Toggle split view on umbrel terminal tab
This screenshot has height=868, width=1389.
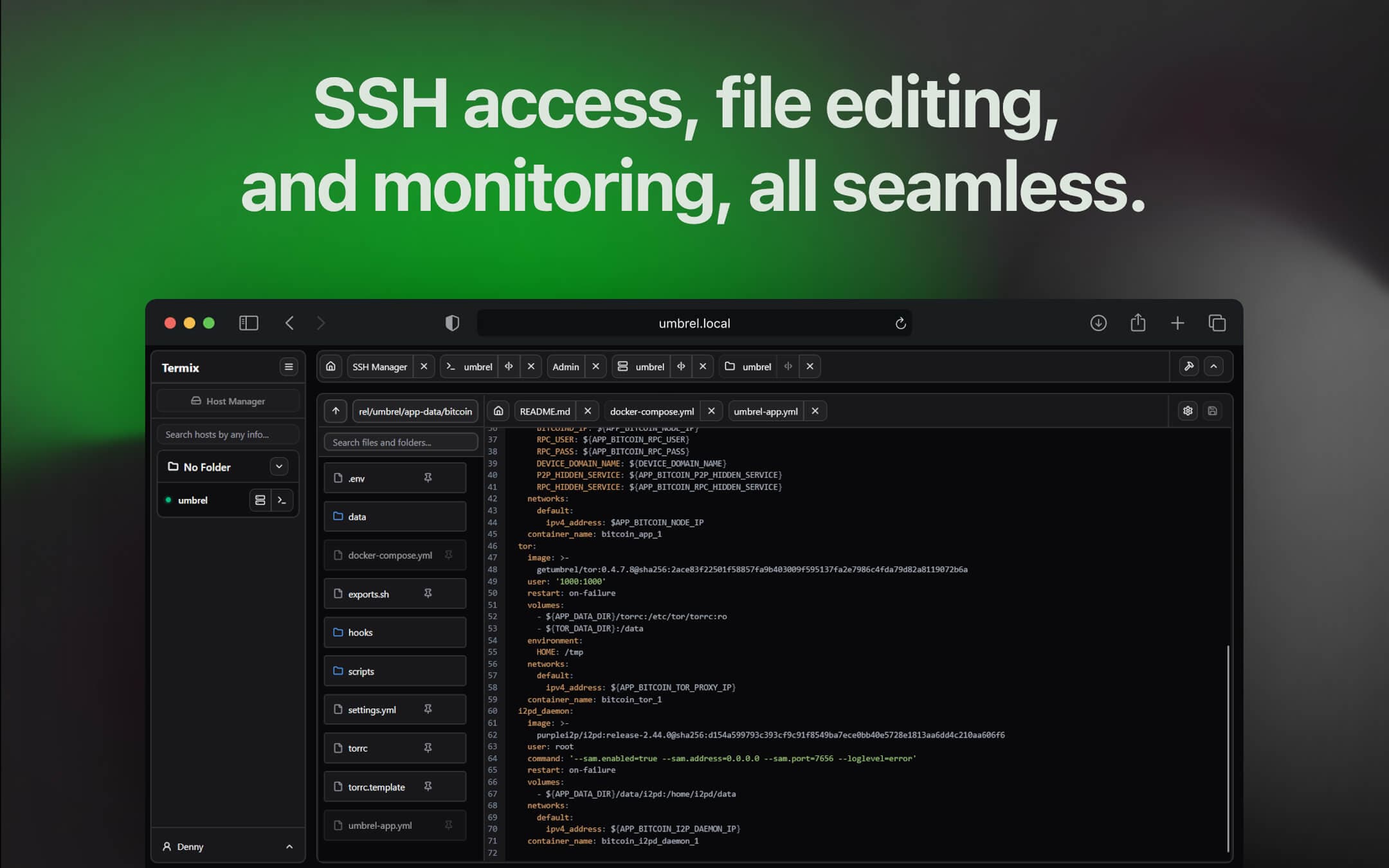point(509,366)
